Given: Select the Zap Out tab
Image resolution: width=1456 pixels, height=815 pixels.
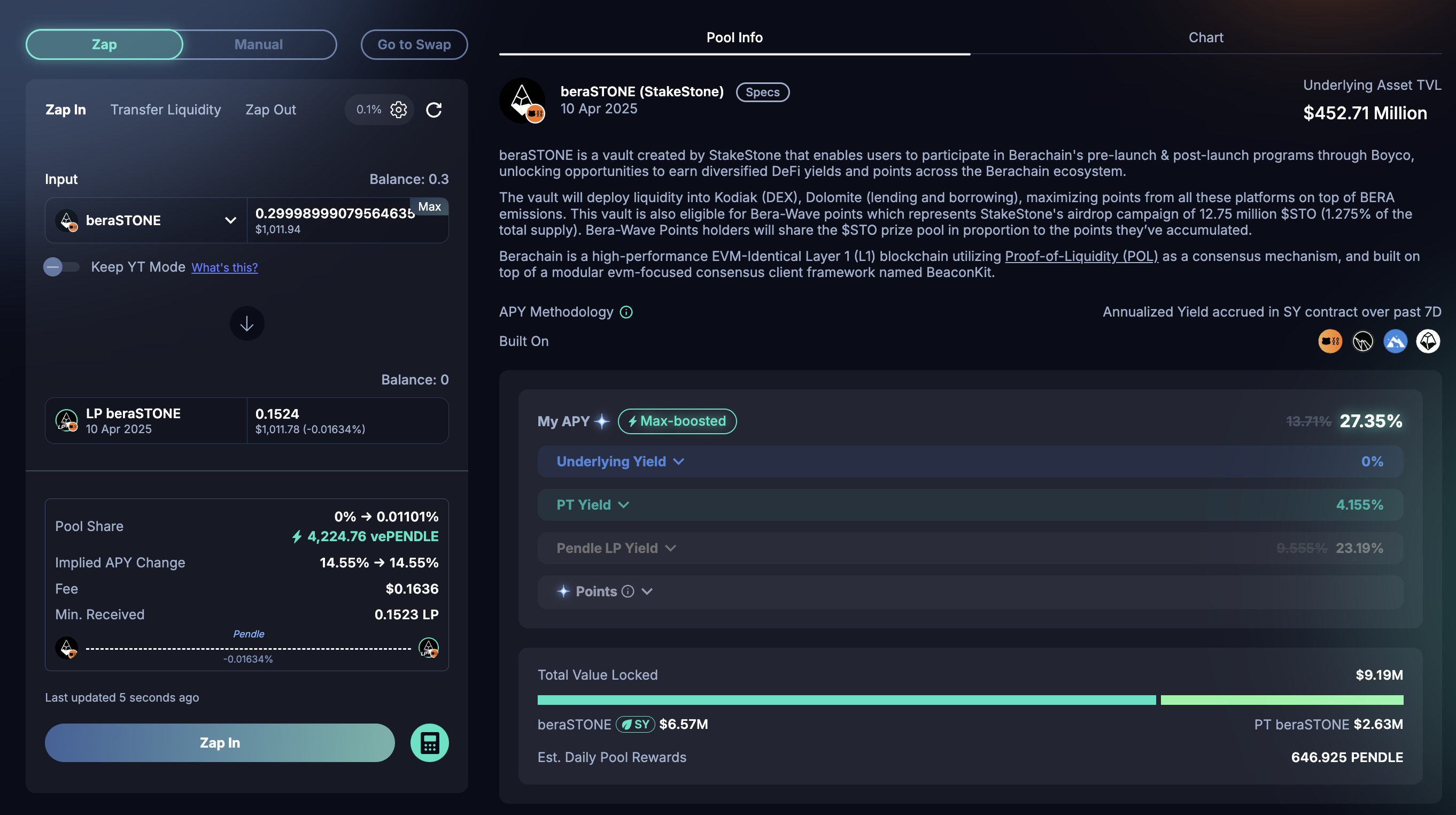Looking at the screenshot, I should click(270, 110).
